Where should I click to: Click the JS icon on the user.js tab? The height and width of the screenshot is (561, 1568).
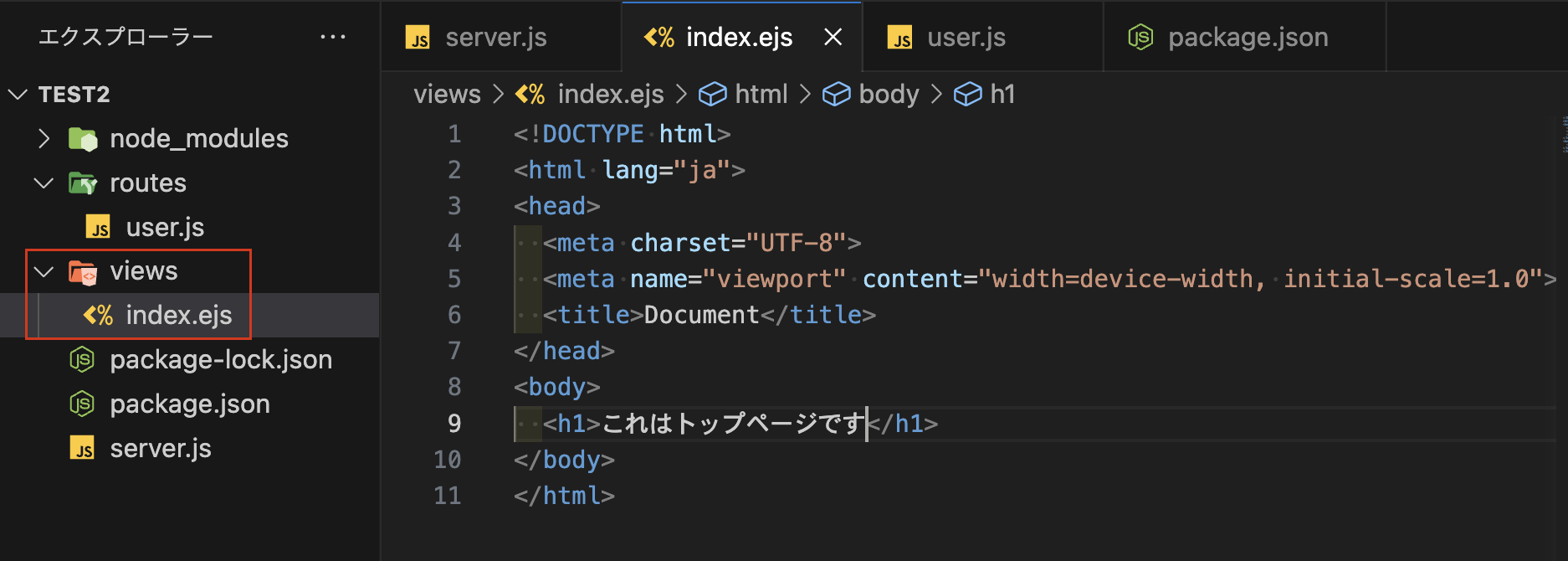point(899,38)
